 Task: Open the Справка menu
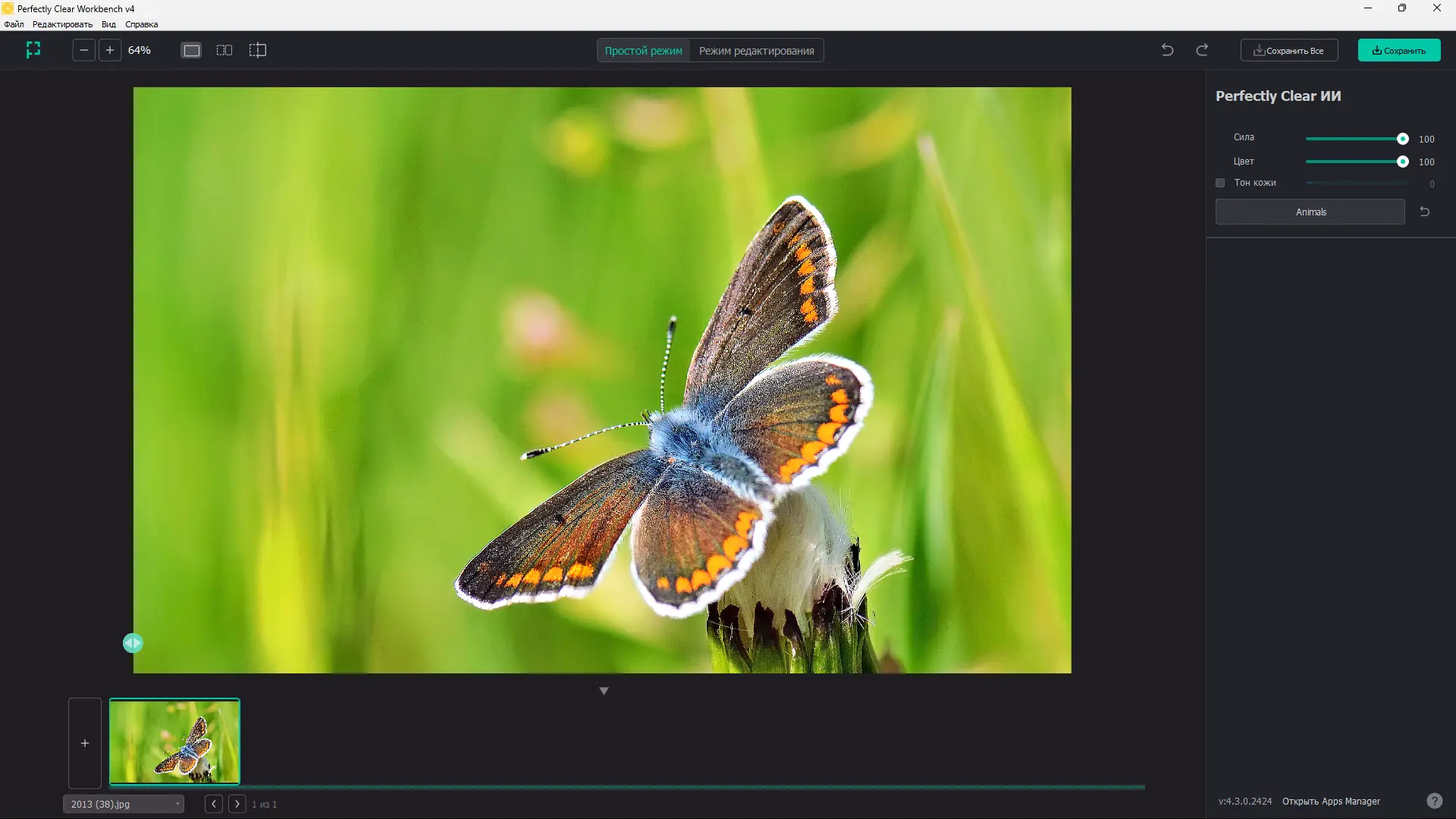(141, 24)
